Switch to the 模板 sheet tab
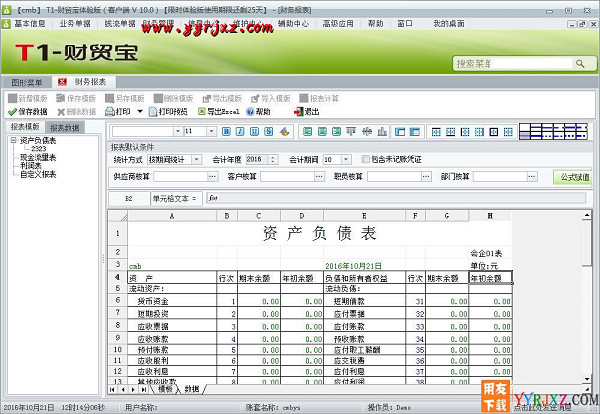 coord(165,389)
